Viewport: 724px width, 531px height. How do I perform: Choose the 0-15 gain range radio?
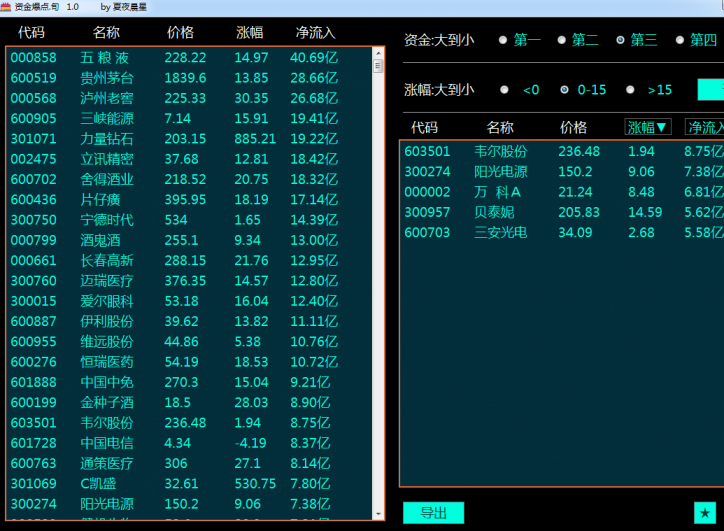click(564, 90)
